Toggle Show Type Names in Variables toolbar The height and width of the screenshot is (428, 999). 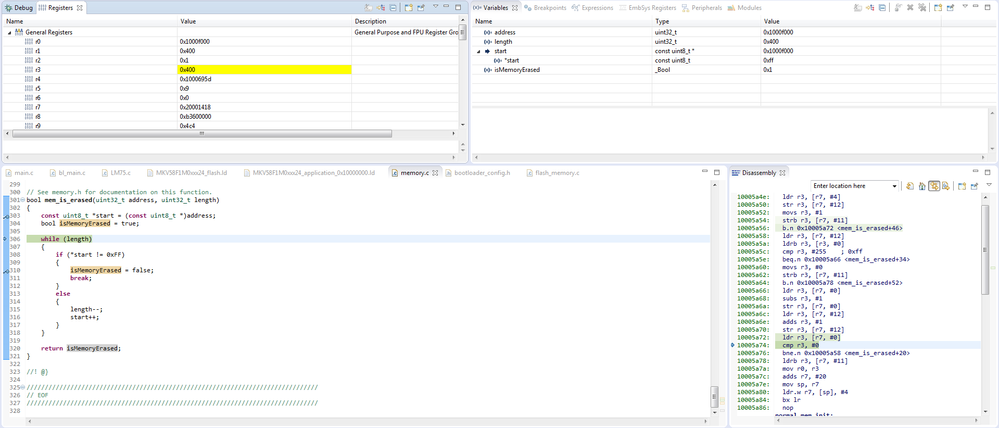point(858,8)
